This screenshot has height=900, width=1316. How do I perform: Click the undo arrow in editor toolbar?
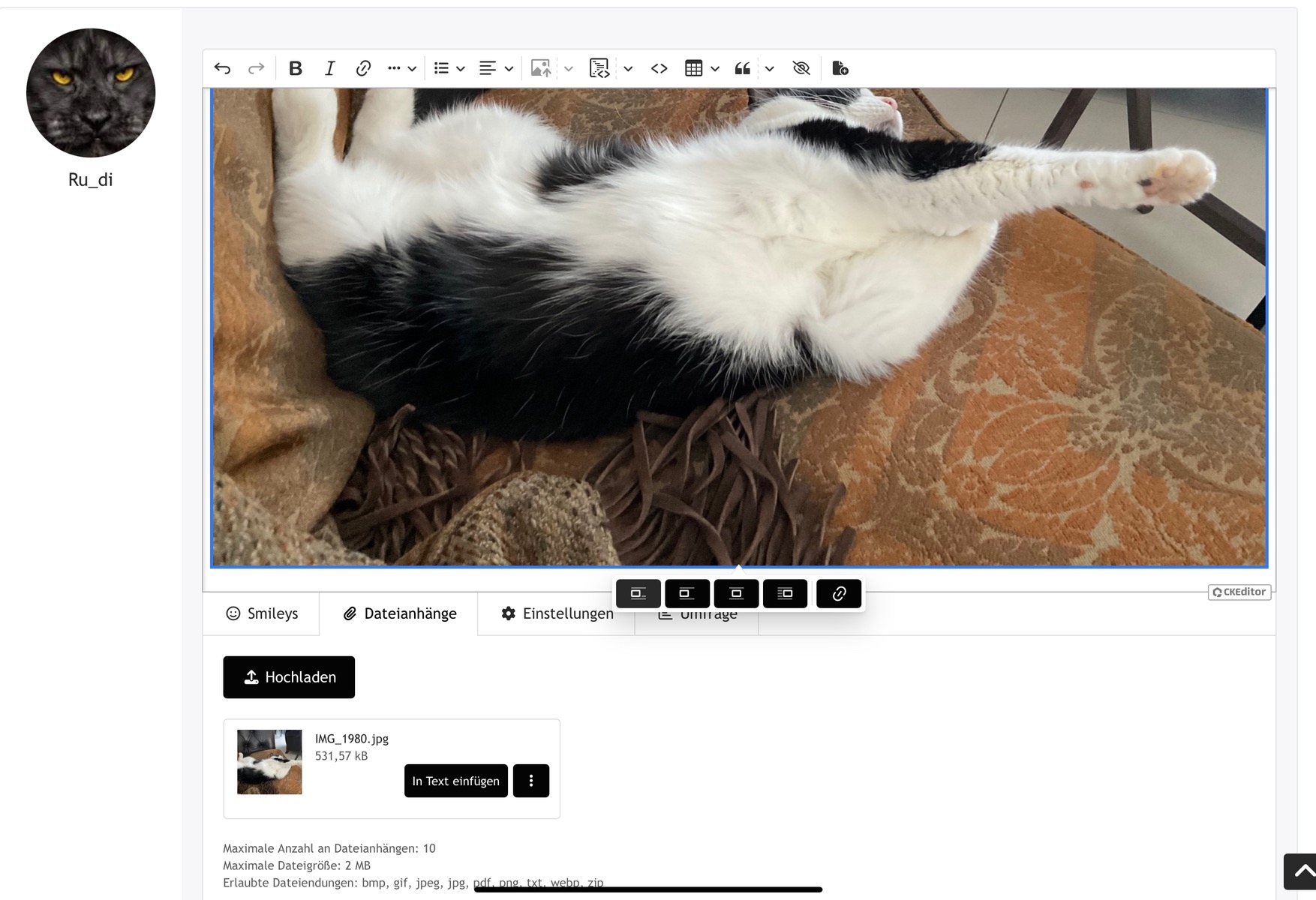(x=222, y=68)
